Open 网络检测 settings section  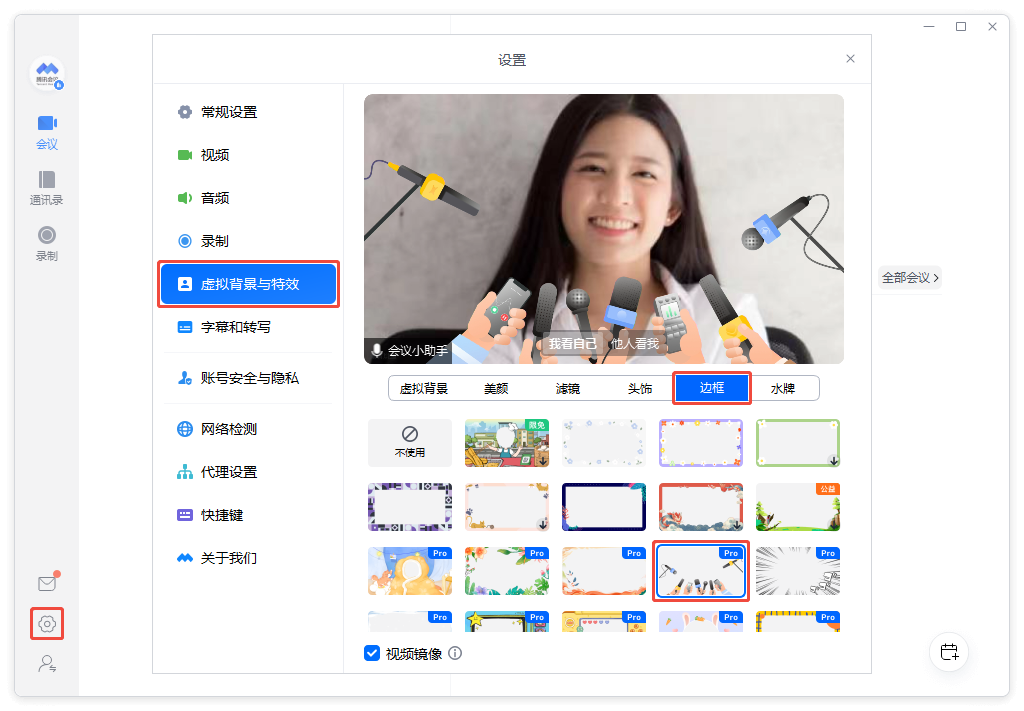click(x=229, y=429)
